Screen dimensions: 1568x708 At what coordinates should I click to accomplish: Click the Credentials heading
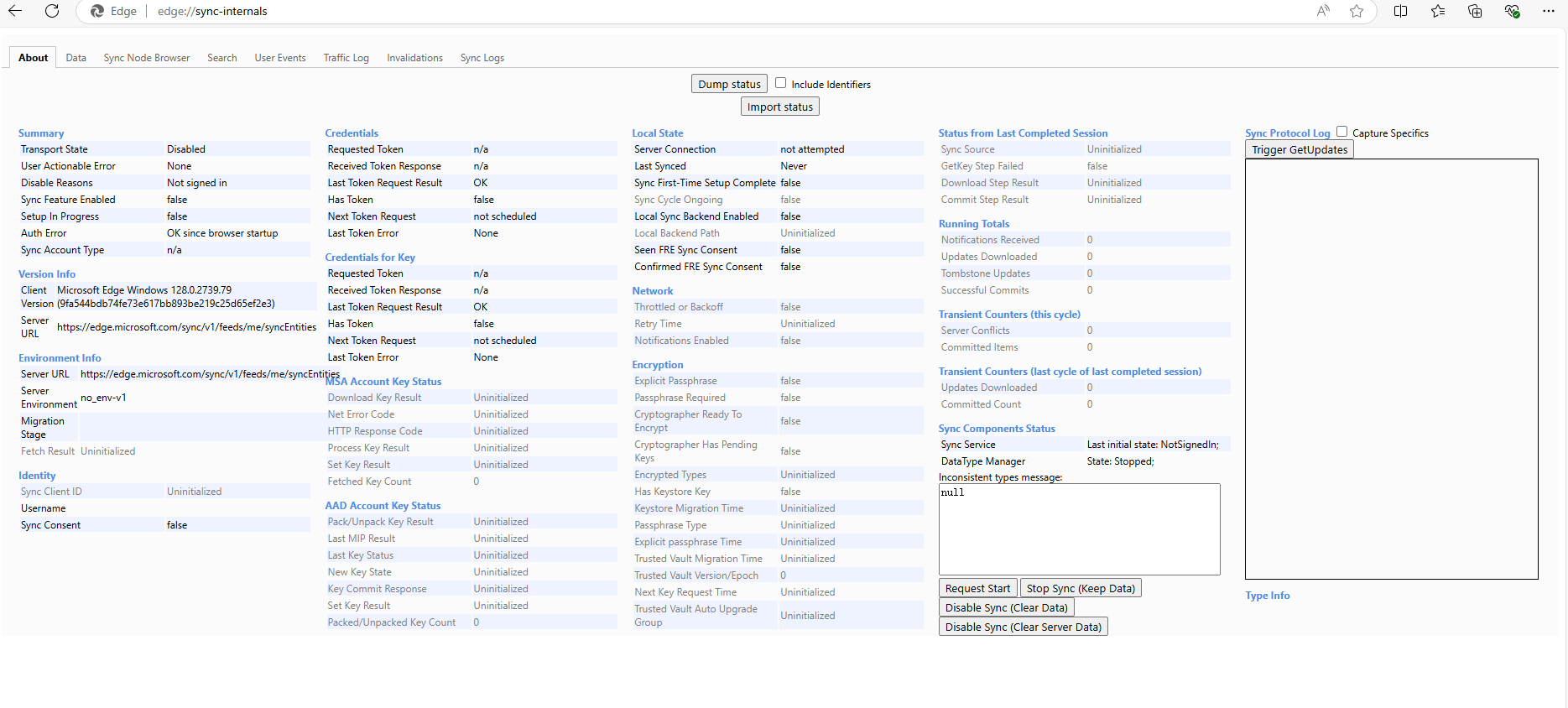pyautogui.click(x=352, y=133)
